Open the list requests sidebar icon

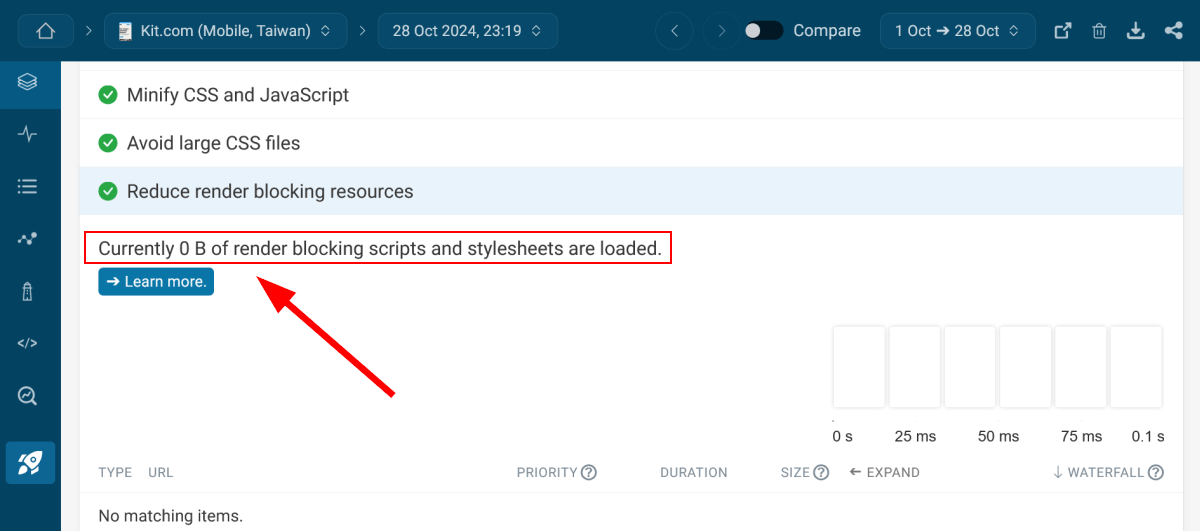28,186
